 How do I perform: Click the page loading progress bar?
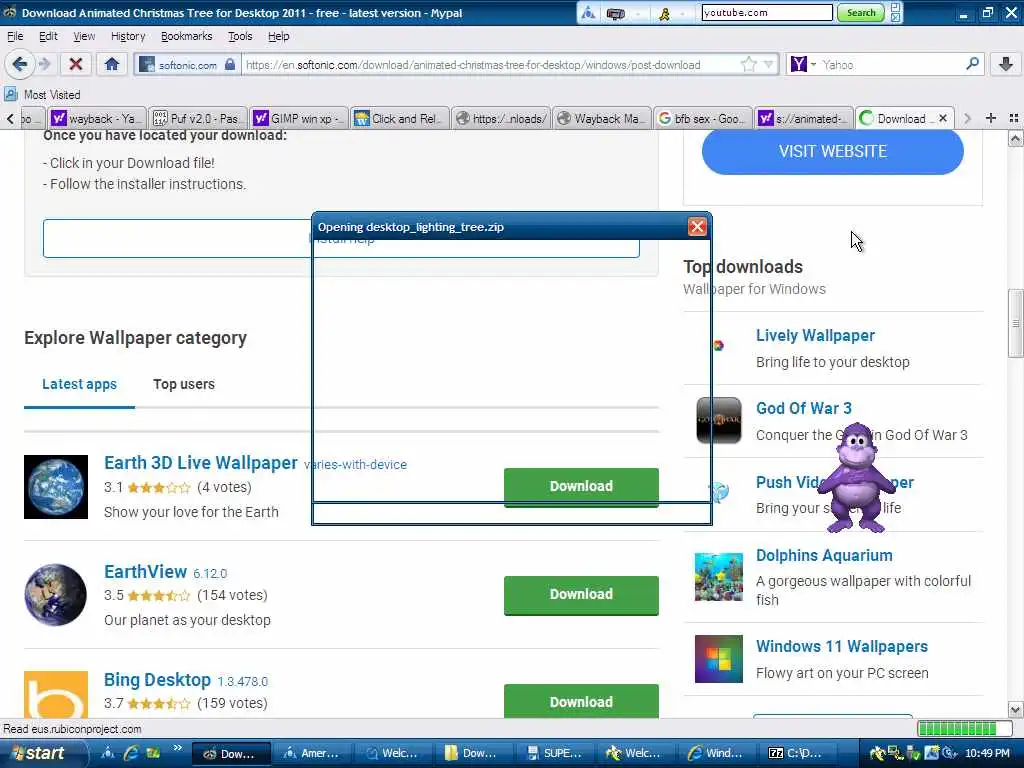tap(964, 728)
